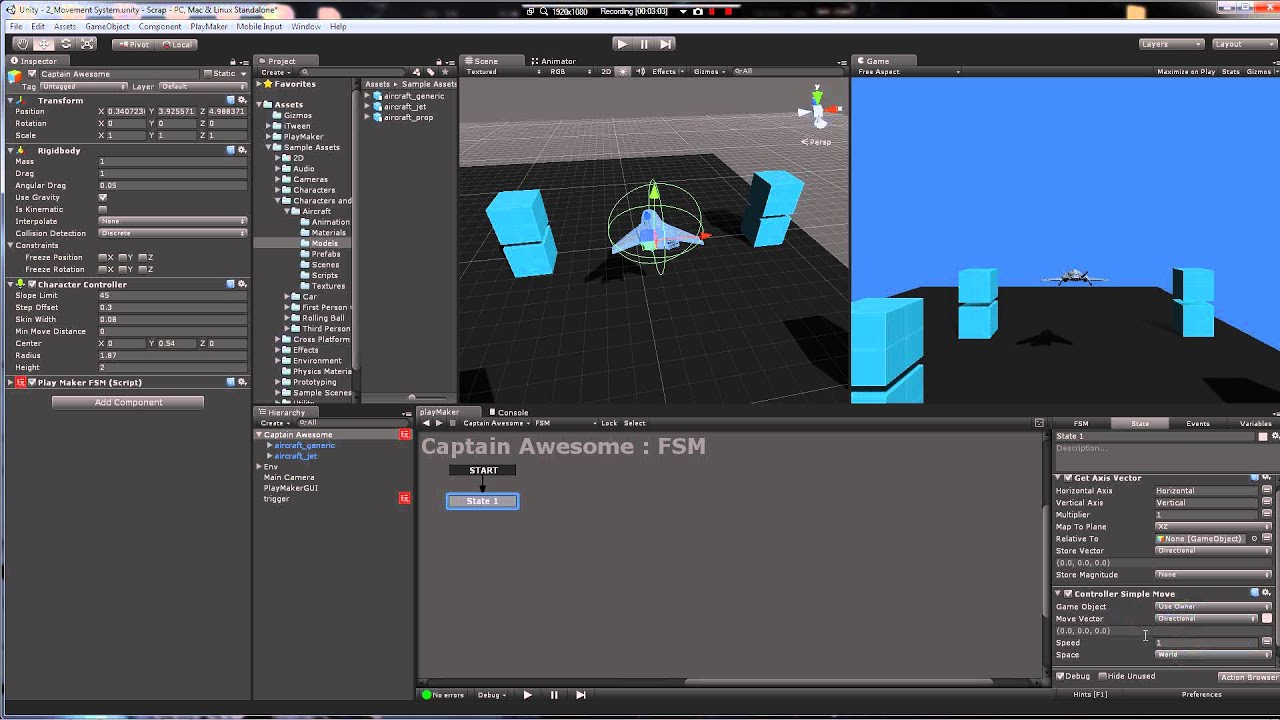
Task: Open the Interpolate dropdown
Action: coord(173,221)
